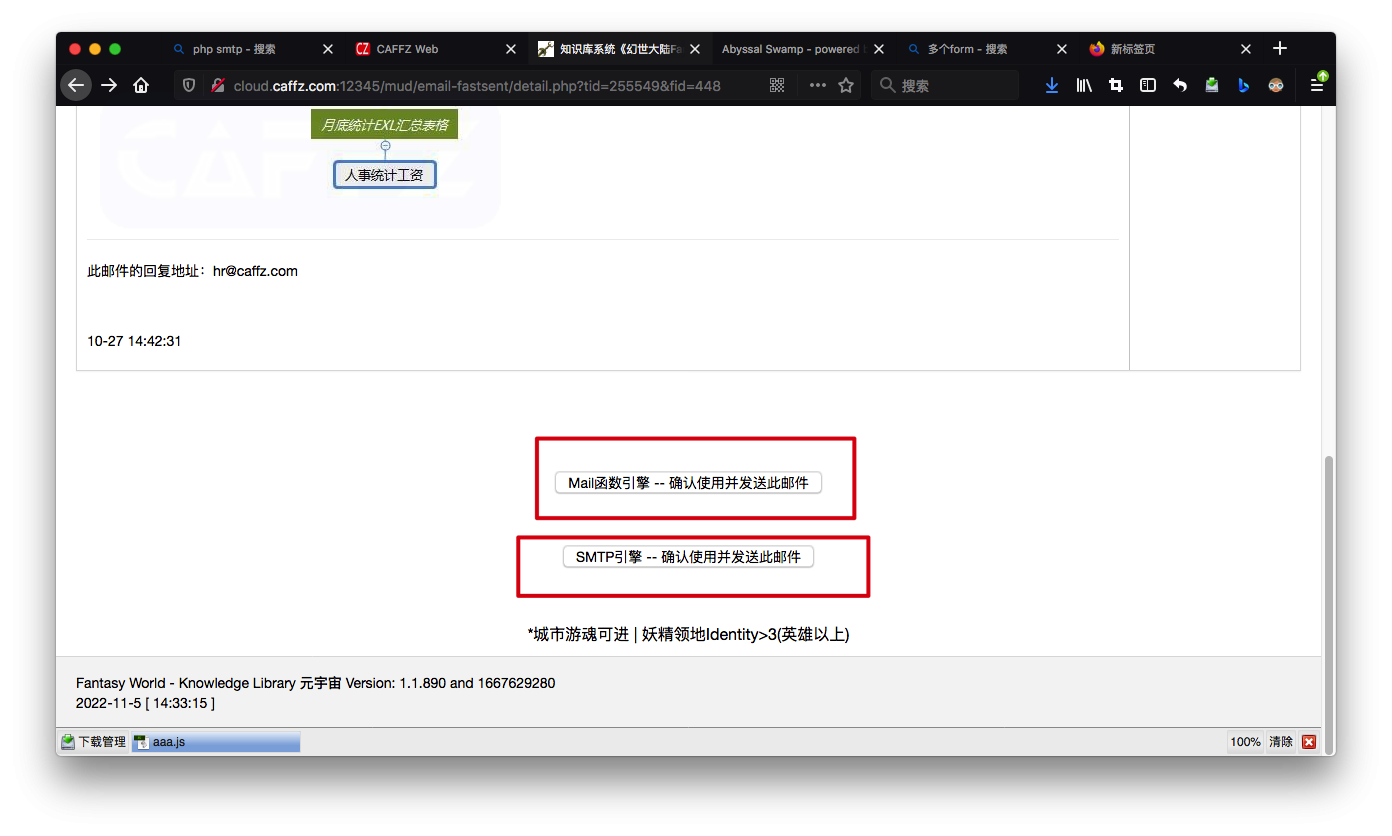Open the avatar extension icon in toolbar
Viewport: 1392px width, 836px height.
[x=1275, y=85]
